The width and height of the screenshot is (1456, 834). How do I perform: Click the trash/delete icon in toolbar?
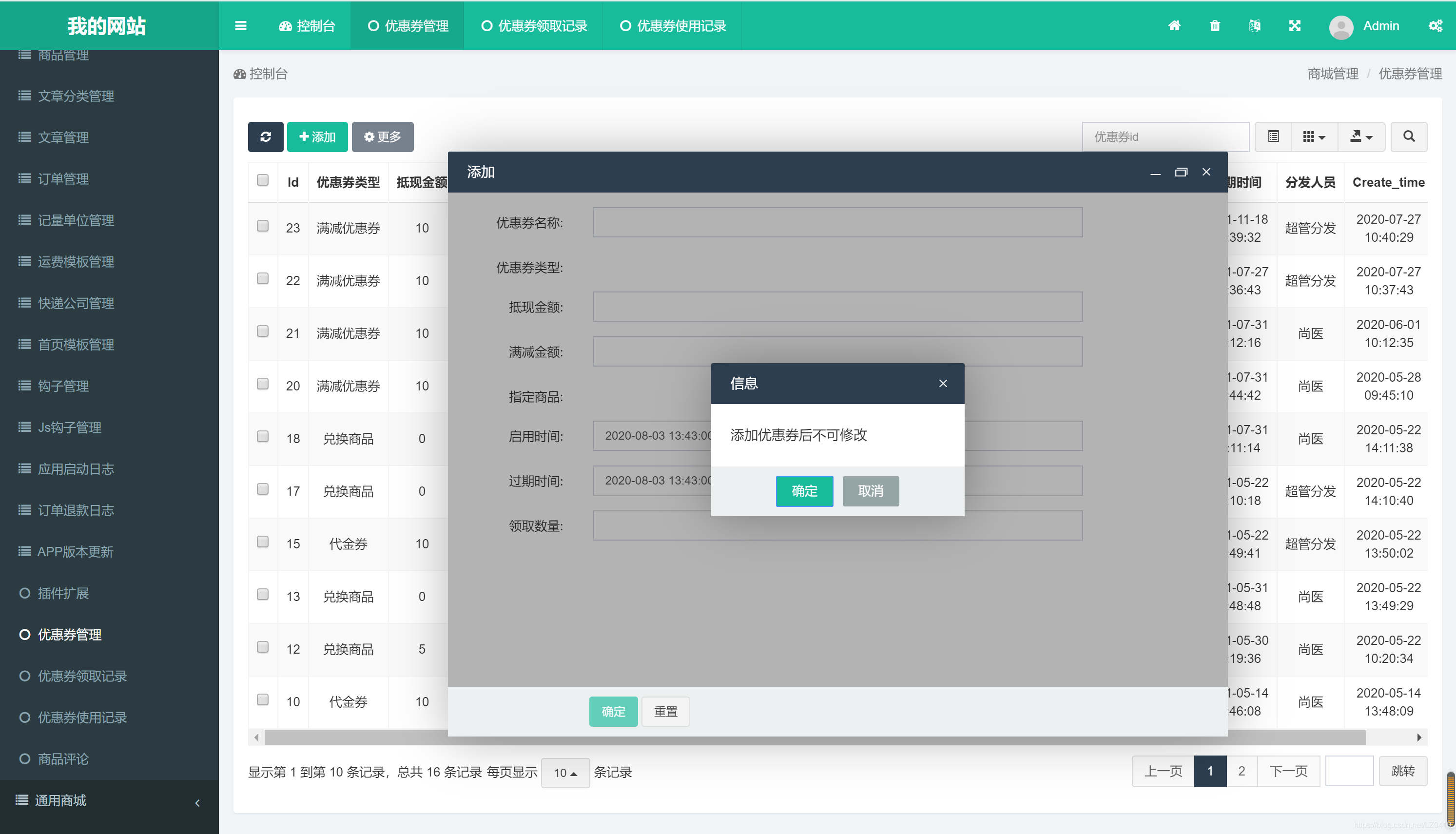pos(1215,25)
